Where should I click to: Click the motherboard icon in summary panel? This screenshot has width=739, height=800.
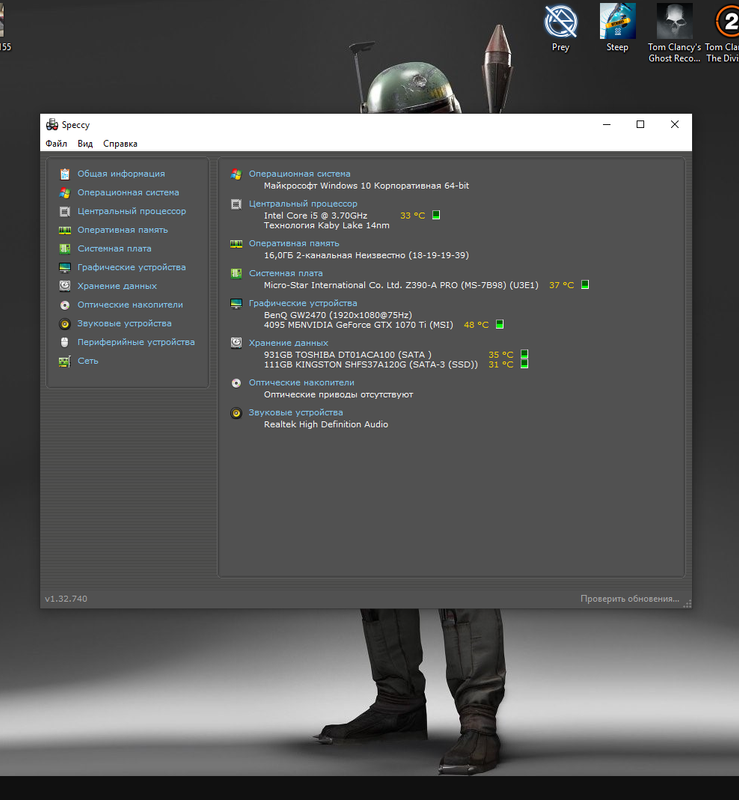tap(236, 273)
